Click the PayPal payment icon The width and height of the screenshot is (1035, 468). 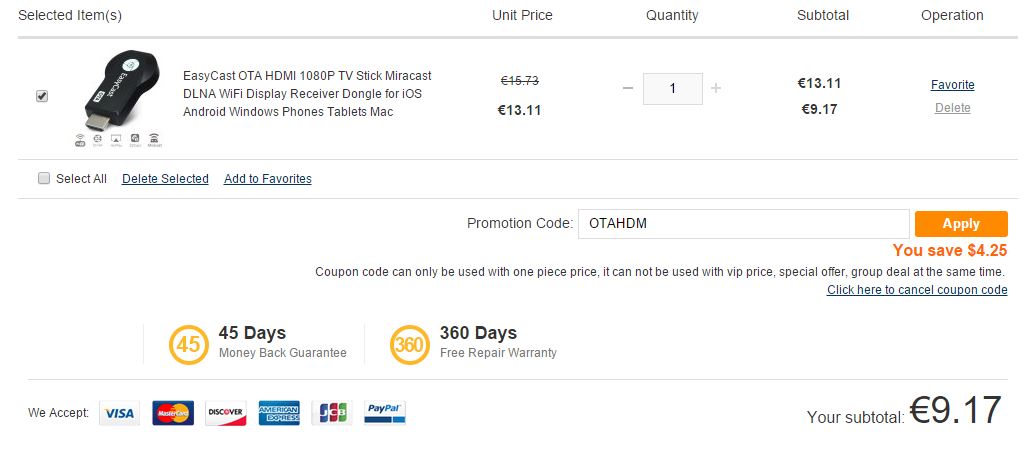[x=385, y=413]
